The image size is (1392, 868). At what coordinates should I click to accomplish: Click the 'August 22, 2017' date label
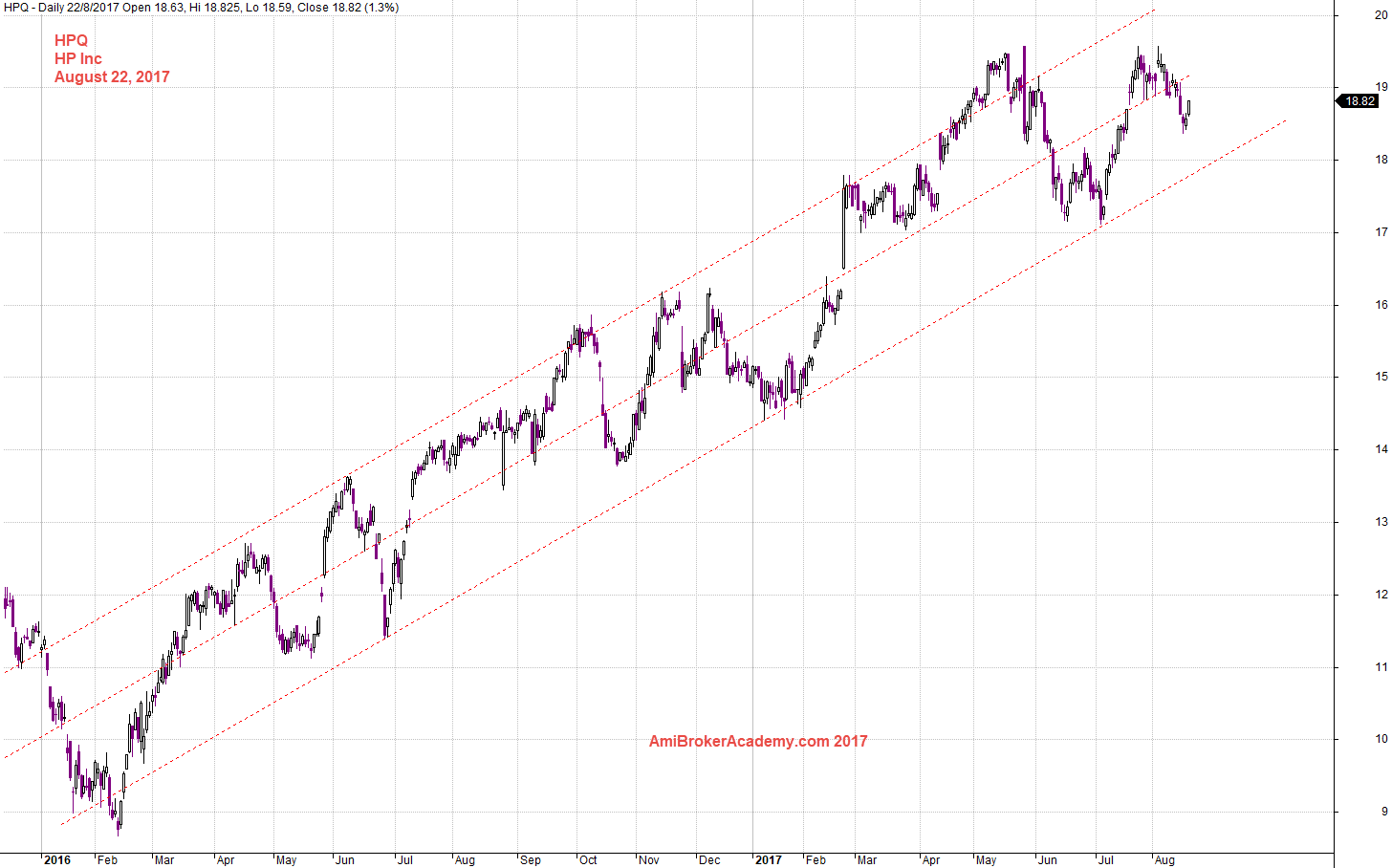112,76
